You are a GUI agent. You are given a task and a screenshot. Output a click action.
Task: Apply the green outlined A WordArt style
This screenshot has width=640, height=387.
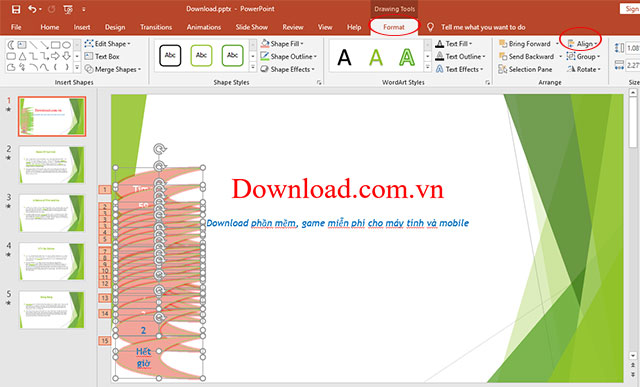(407, 57)
